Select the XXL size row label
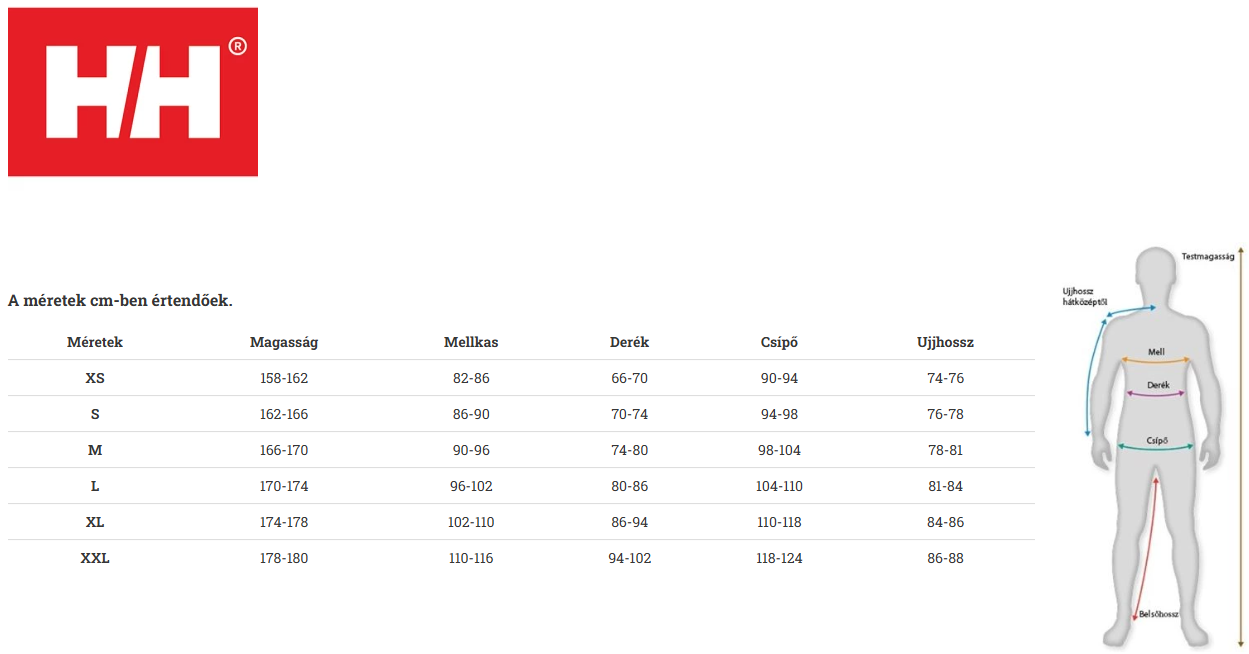 click(95, 558)
